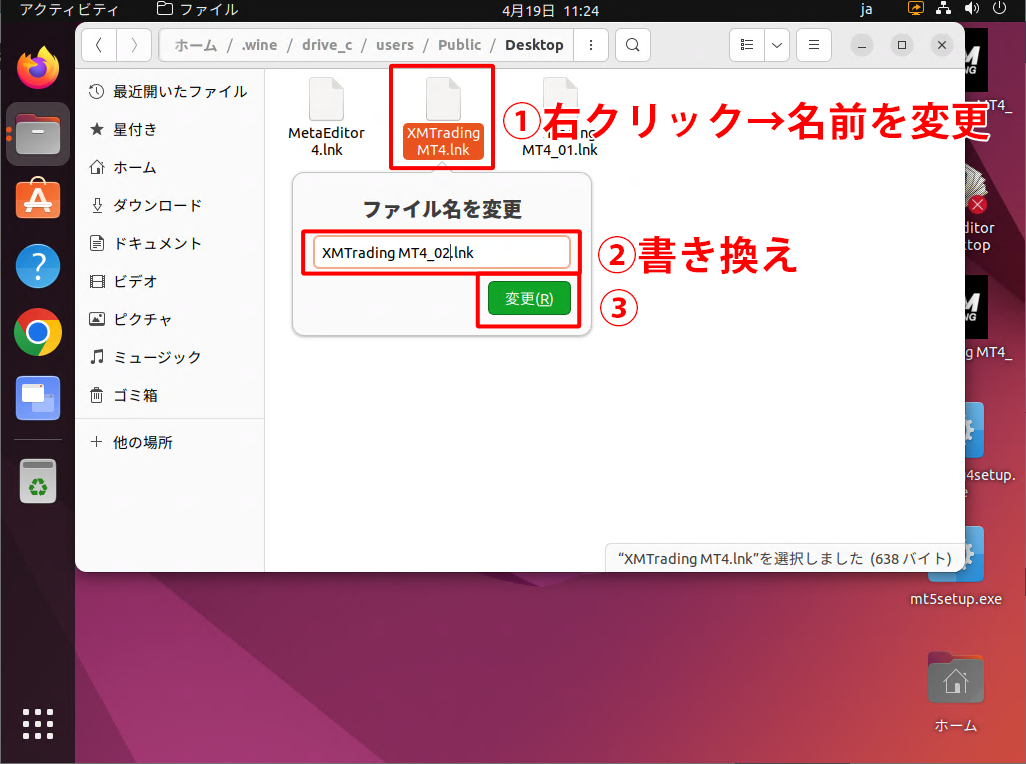Click the green 変更(R) rename button

click(x=529, y=299)
